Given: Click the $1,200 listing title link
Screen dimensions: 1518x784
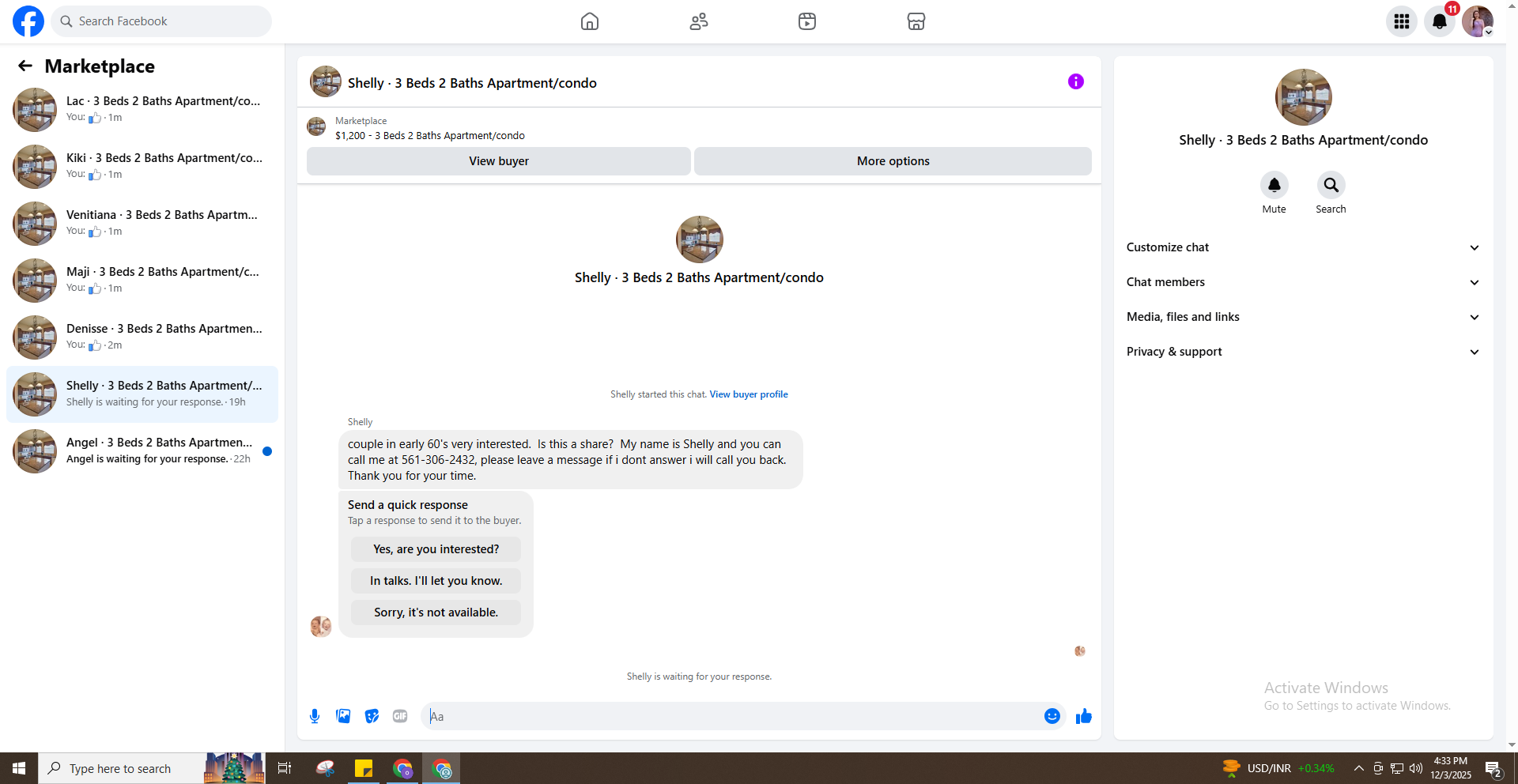Looking at the screenshot, I should coord(430,136).
